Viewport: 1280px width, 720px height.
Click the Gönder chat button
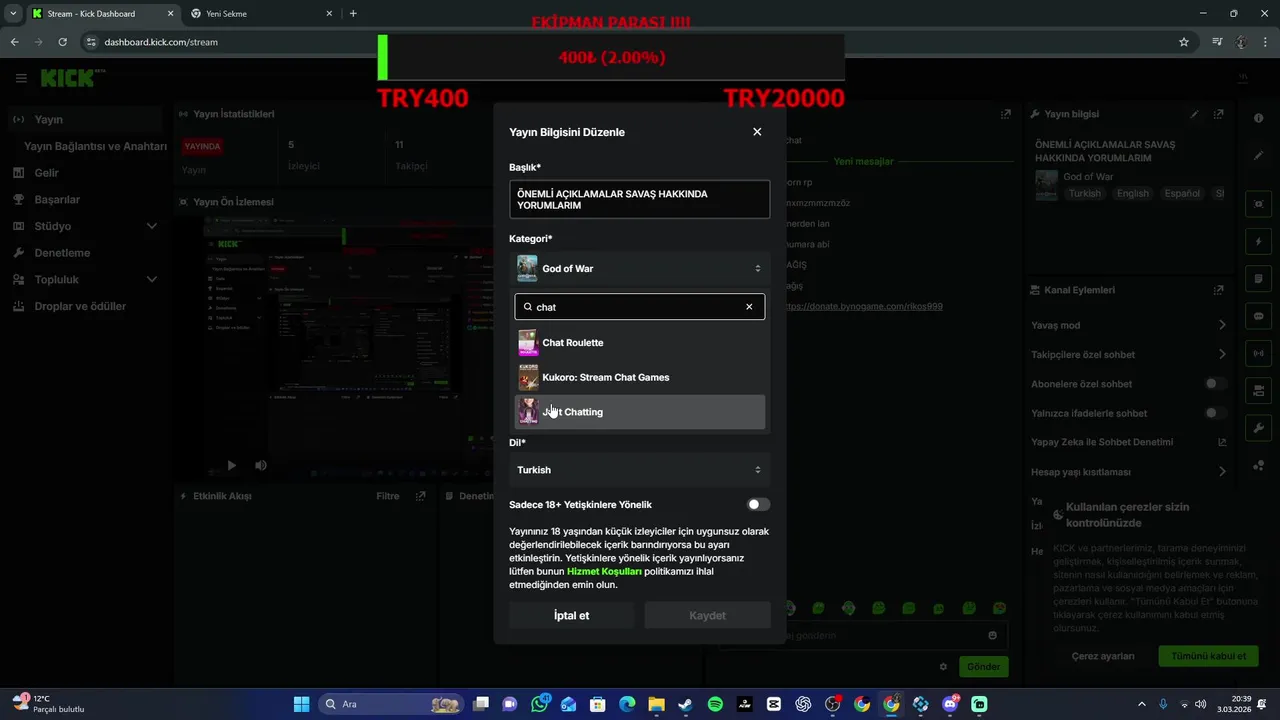pos(983,666)
